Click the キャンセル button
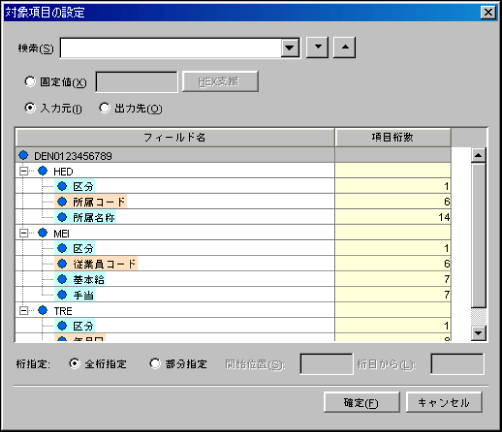502x432 pixels. pyautogui.click(x=444, y=402)
